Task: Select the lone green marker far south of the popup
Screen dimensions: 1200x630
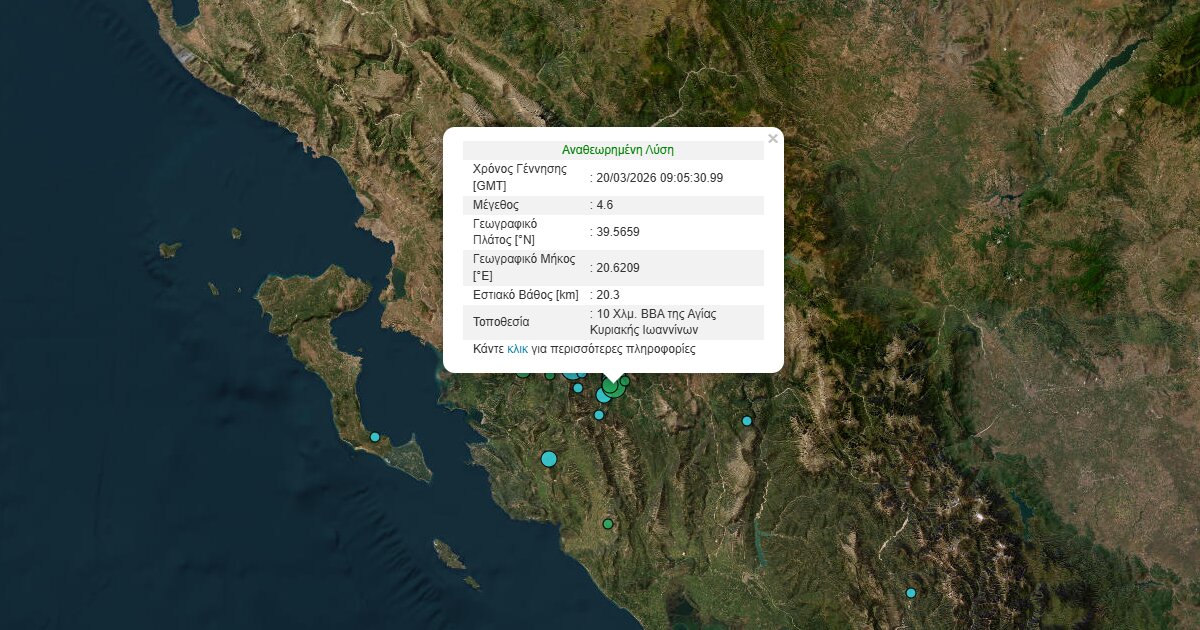Action: [607, 524]
